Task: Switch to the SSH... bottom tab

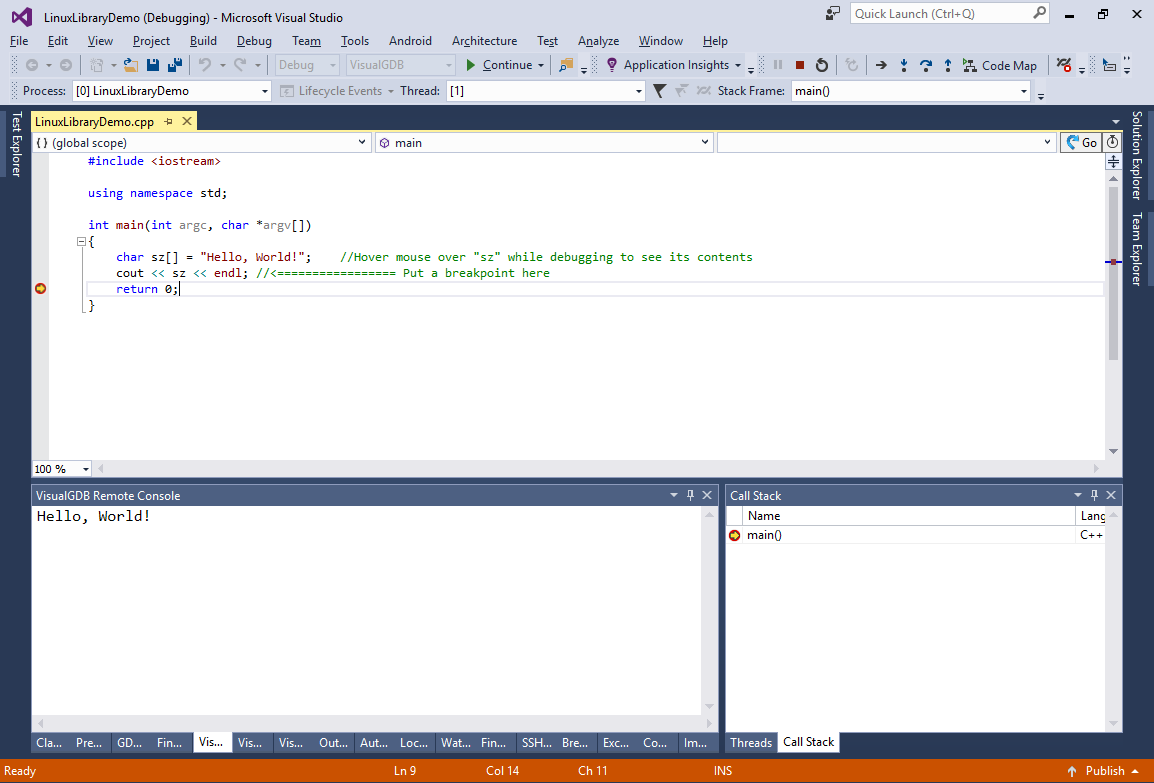Action: tap(537, 743)
